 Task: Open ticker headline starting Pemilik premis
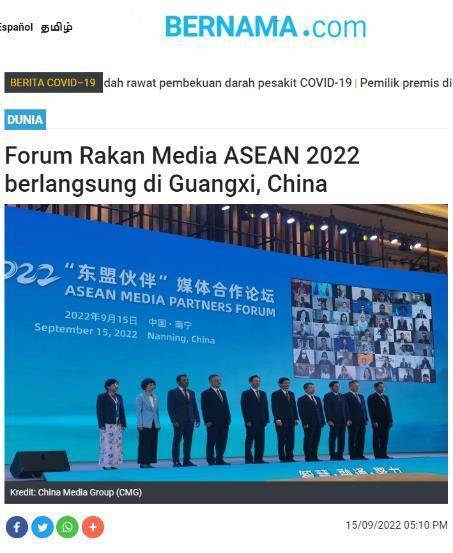(406, 83)
